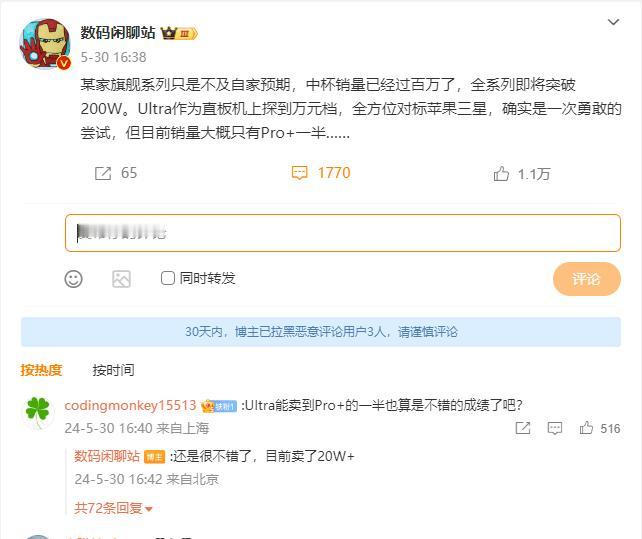Expand the post options chevron at top right
The width and height of the screenshot is (642, 539).
613,22
